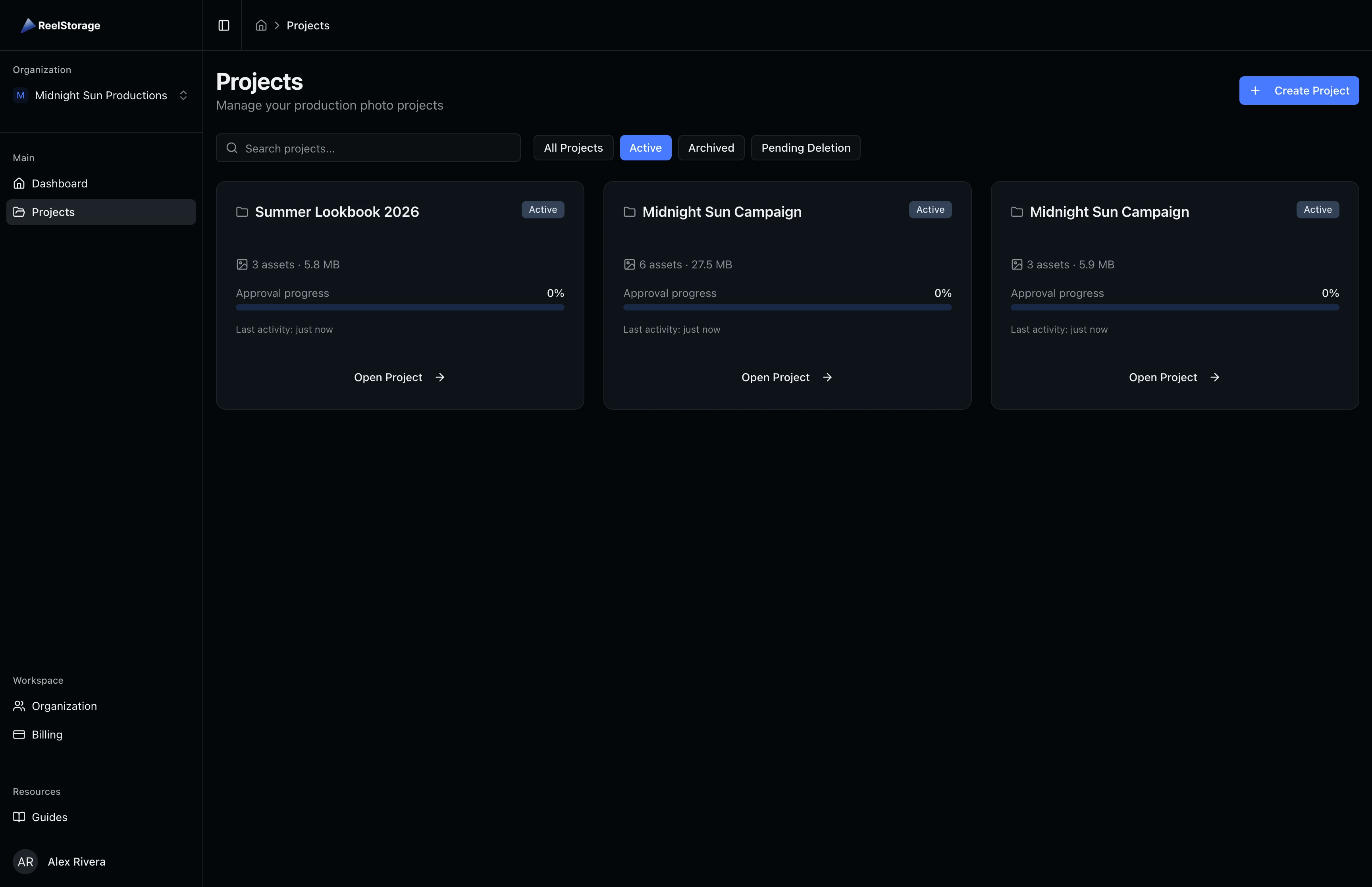Click the arrow icon beside rightmost Open Project
This screenshot has height=887, width=1372.
pyautogui.click(x=1215, y=377)
